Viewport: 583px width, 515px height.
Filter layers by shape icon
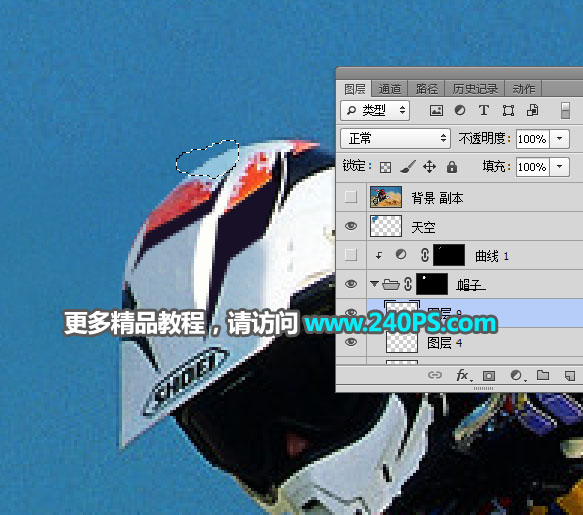pos(508,110)
